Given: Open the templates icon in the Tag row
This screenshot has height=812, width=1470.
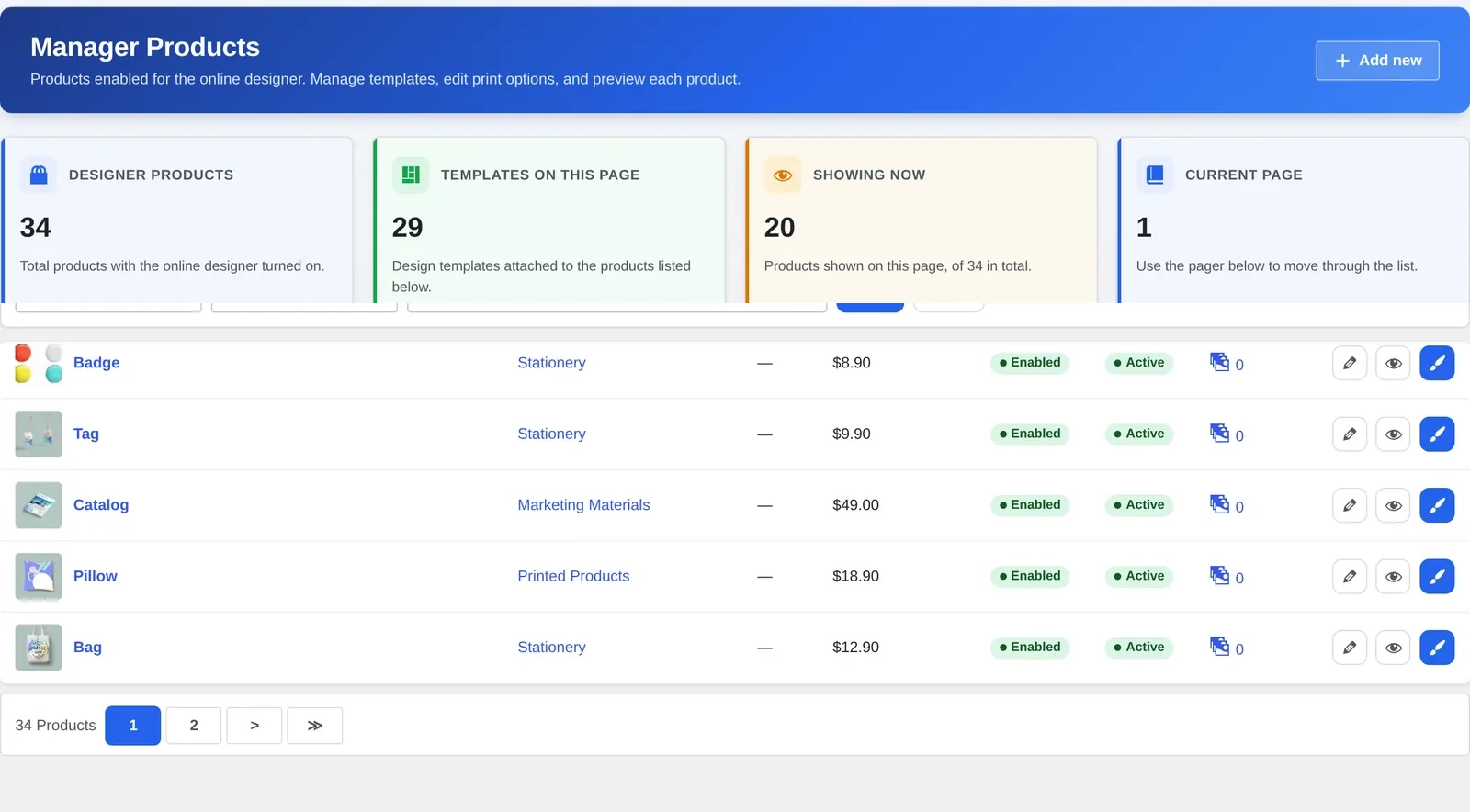Looking at the screenshot, I should [x=1219, y=433].
